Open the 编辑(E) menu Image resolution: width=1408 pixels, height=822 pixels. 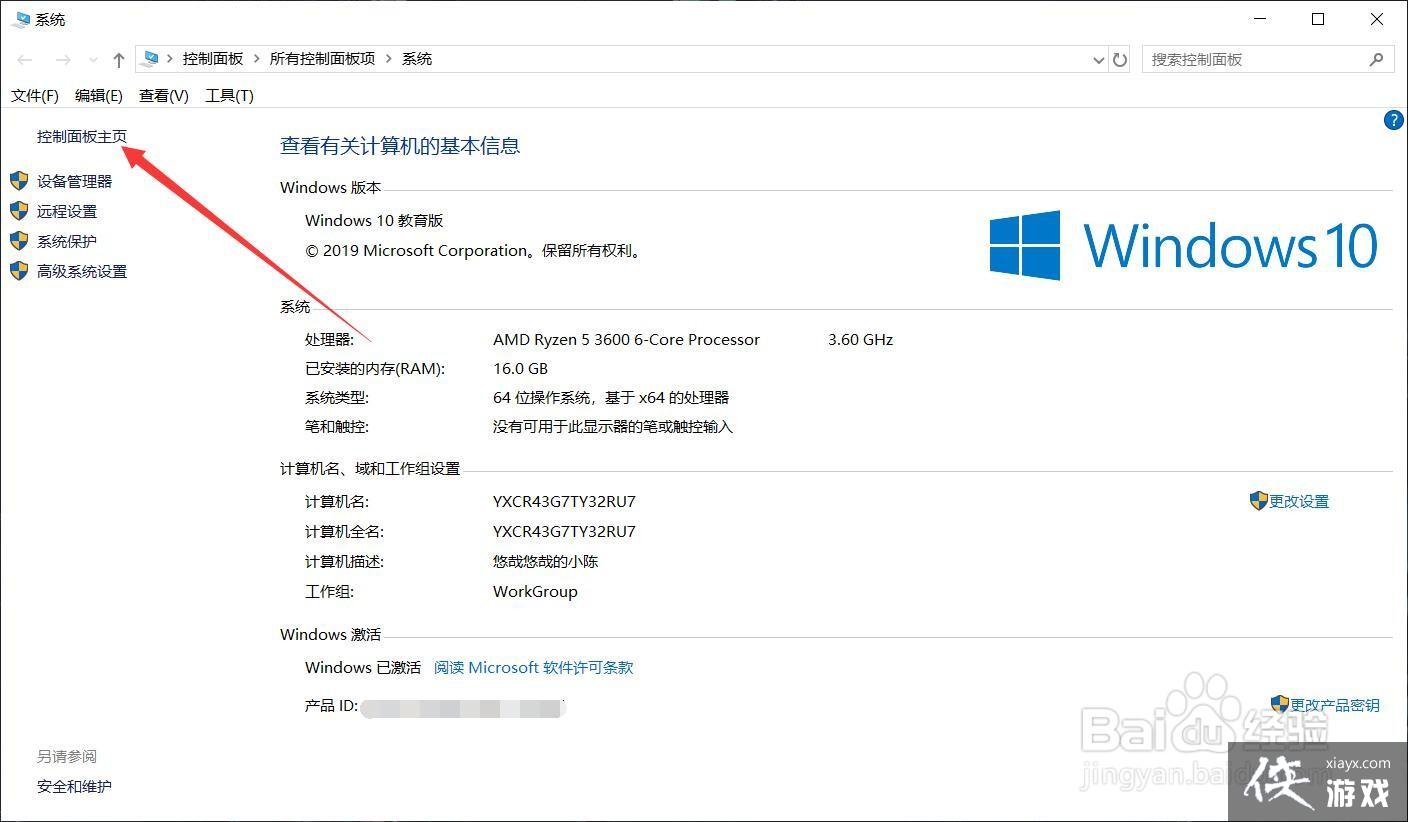(98, 95)
